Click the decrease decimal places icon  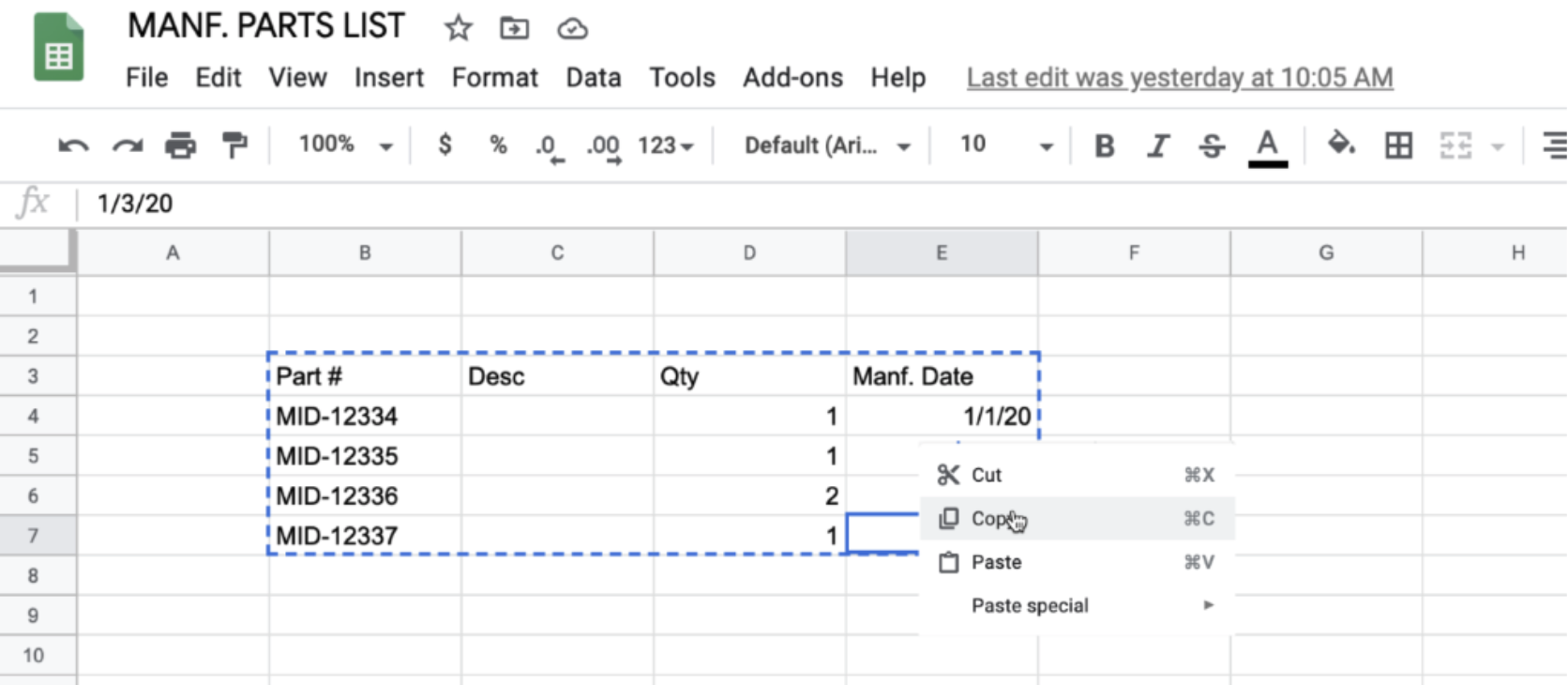(549, 146)
